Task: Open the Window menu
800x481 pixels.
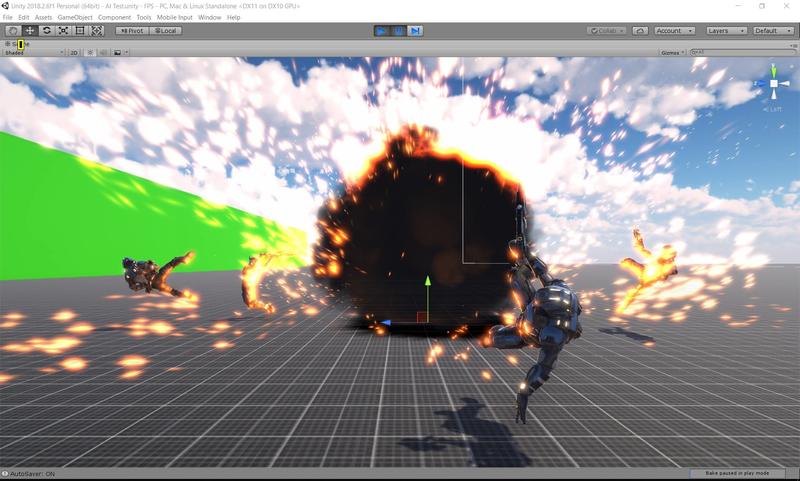Action: [x=210, y=17]
